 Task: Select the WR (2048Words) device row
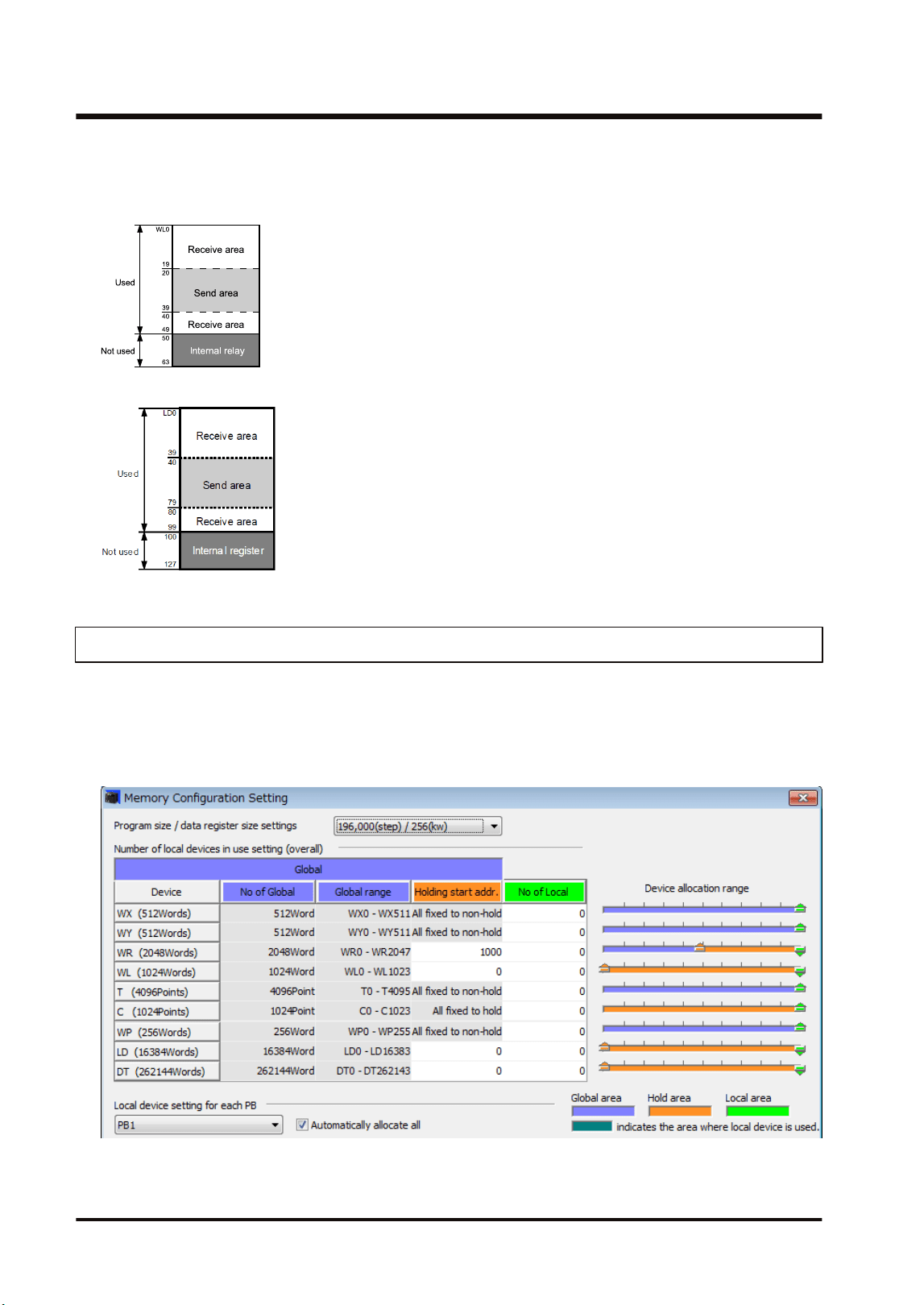pos(167,952)
